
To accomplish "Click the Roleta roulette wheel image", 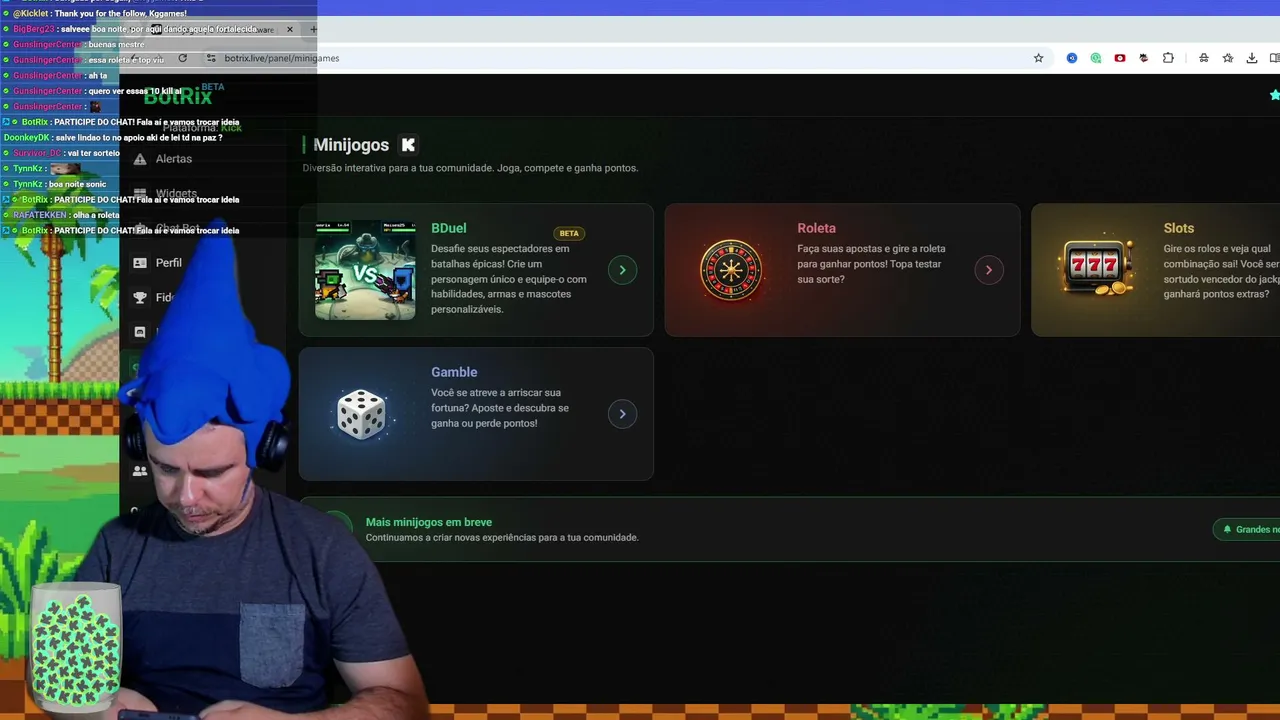I will (731, 270).
